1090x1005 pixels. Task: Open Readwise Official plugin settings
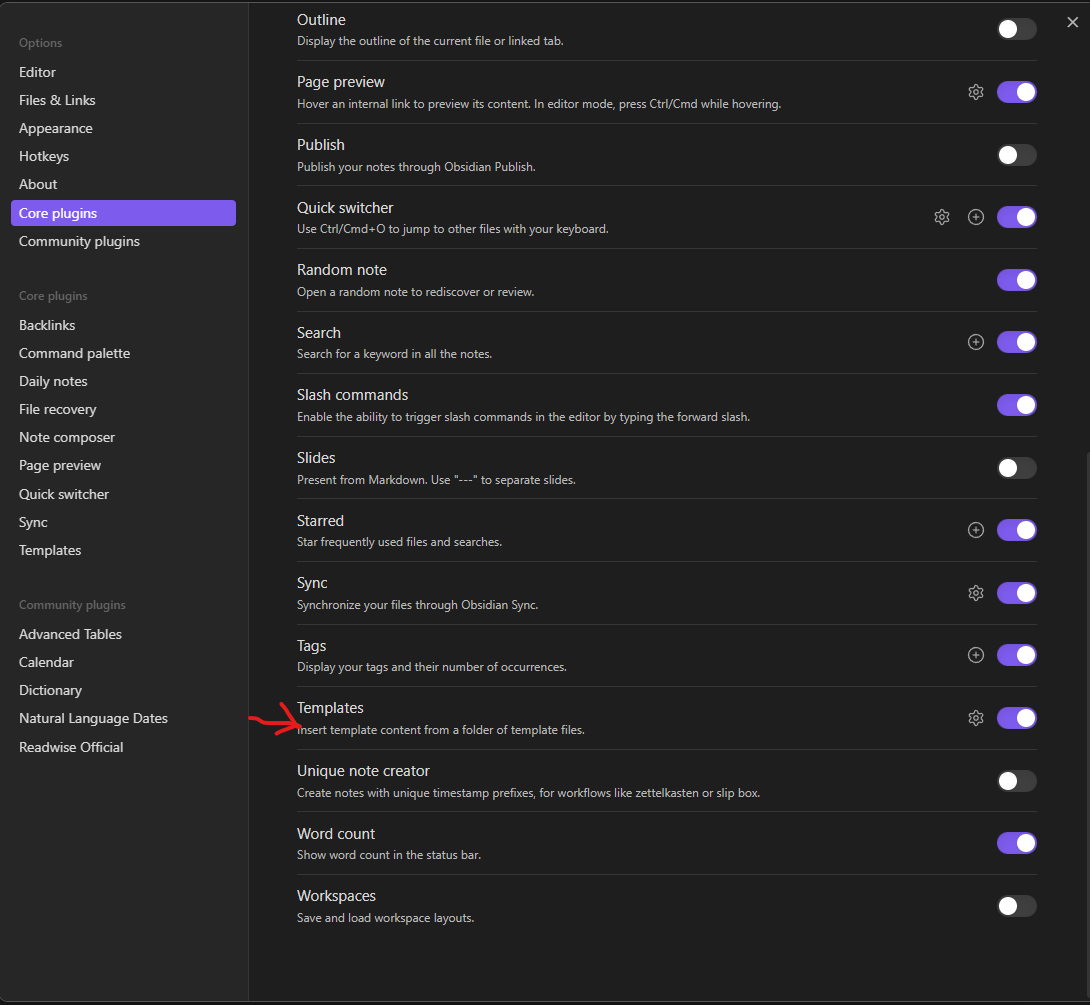click(x=123, y=747)
